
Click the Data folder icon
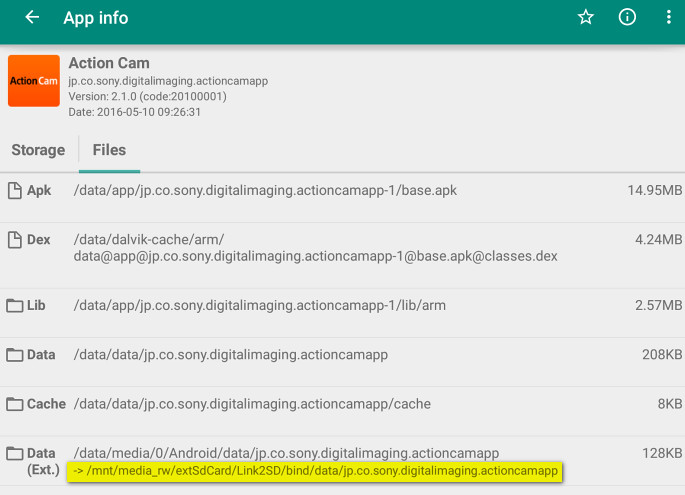14,355
